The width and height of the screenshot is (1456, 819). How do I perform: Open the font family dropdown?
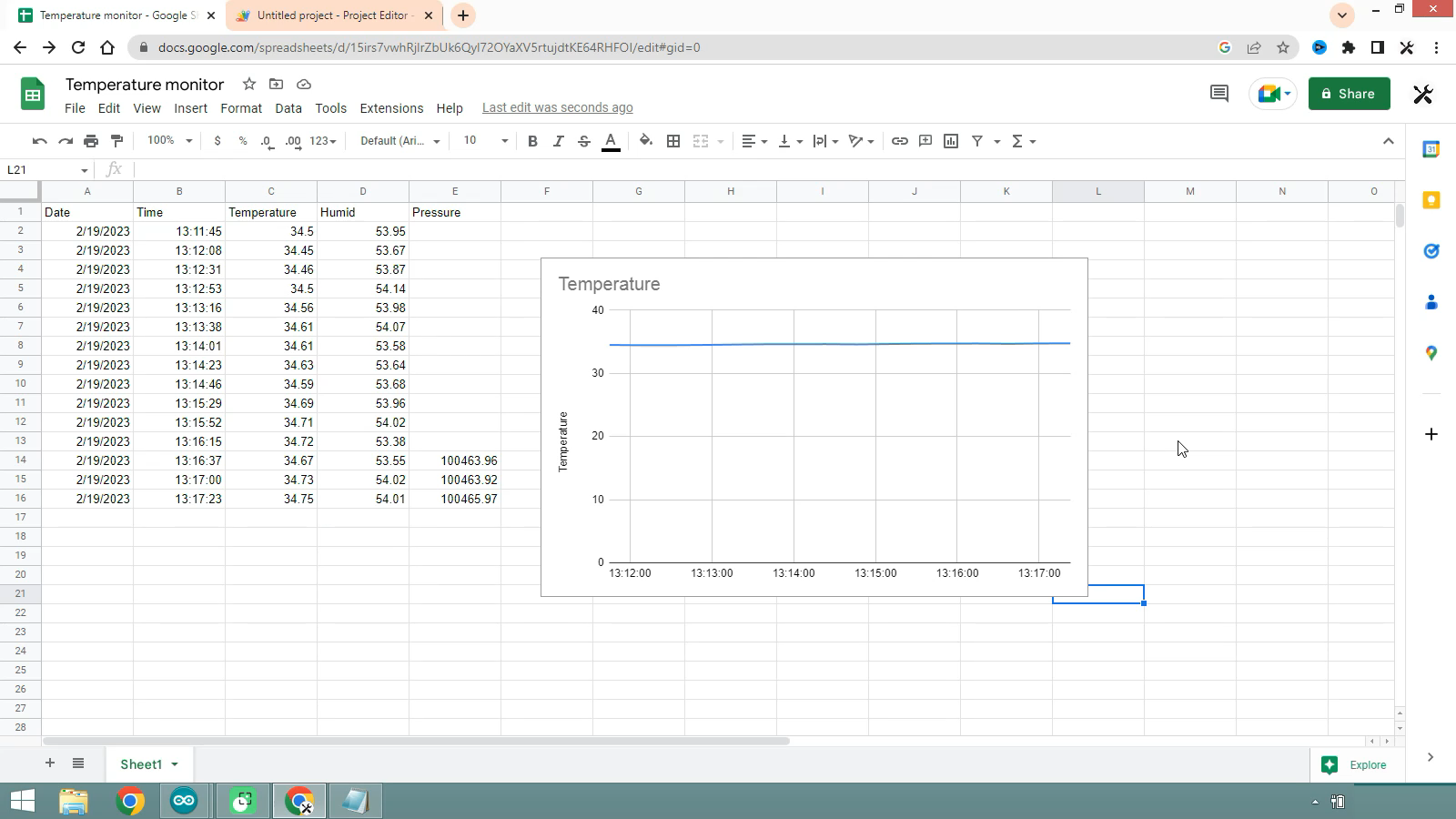[400, 141]
